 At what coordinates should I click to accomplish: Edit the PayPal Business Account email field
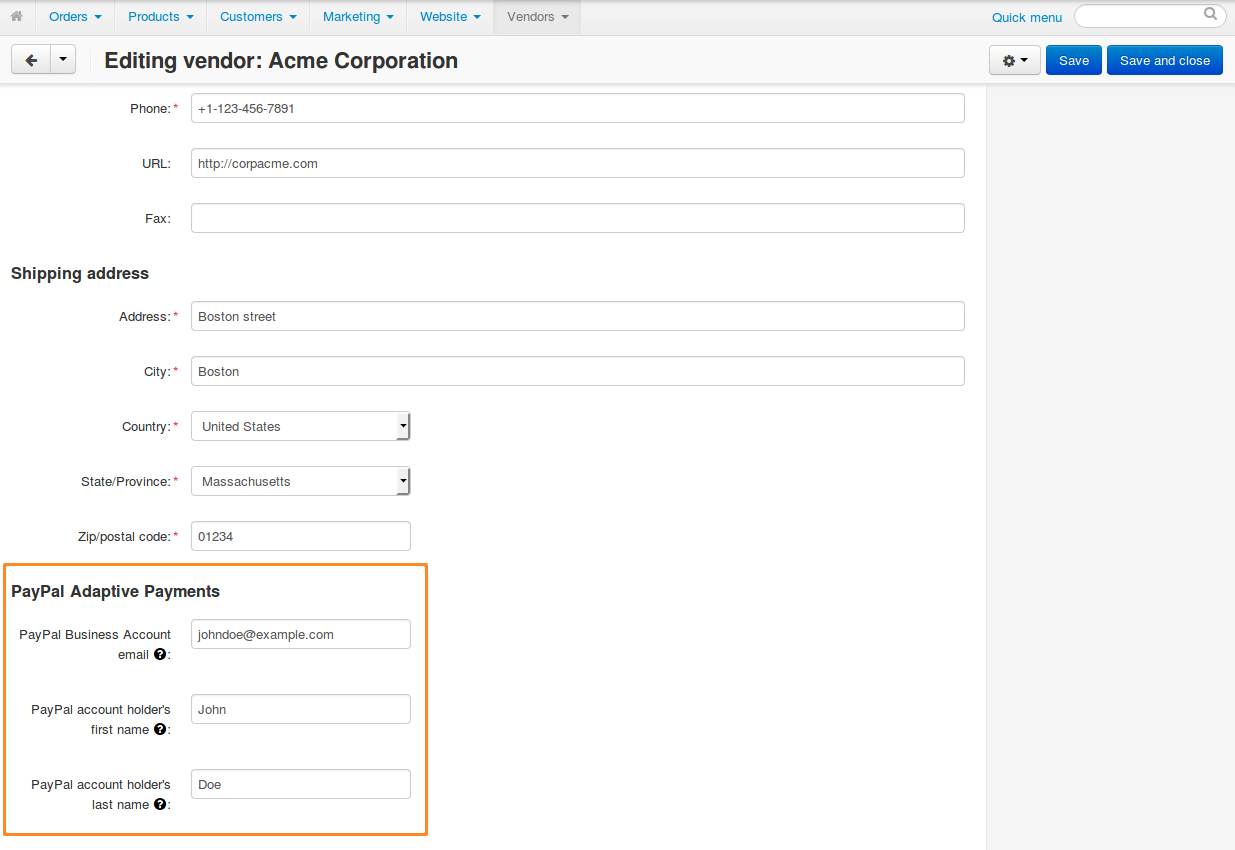click(301, 634)
